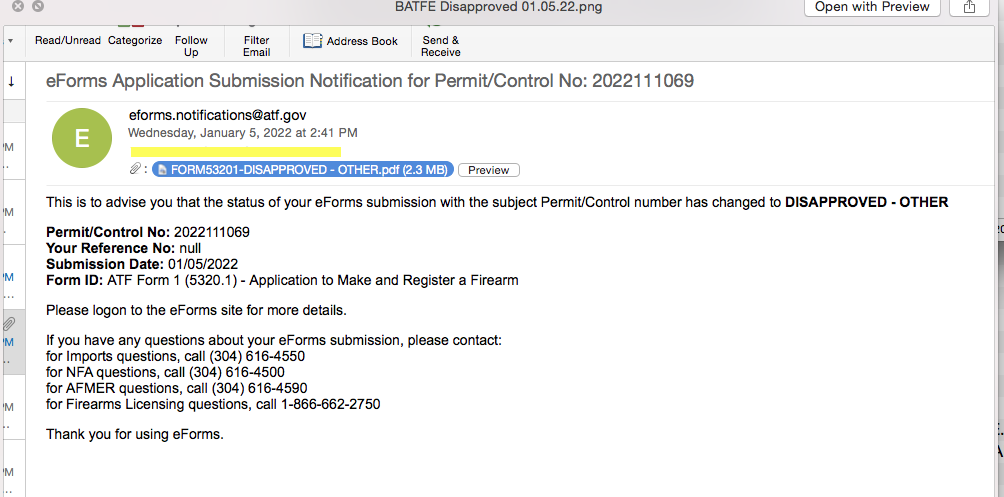Preview the PDF attachment

click(489, 170)
